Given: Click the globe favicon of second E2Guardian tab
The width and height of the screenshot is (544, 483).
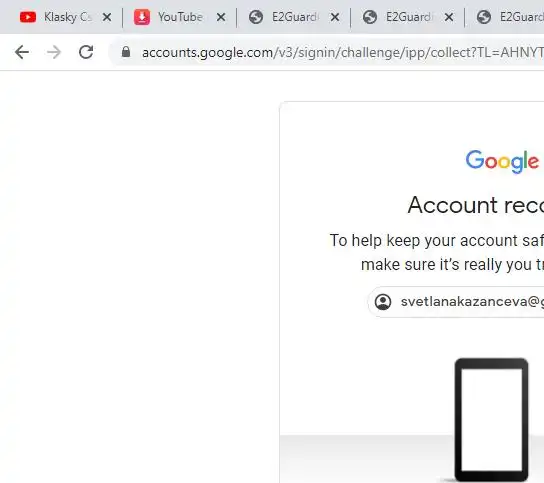Looking at the screenshot, I should pos(370,17).
